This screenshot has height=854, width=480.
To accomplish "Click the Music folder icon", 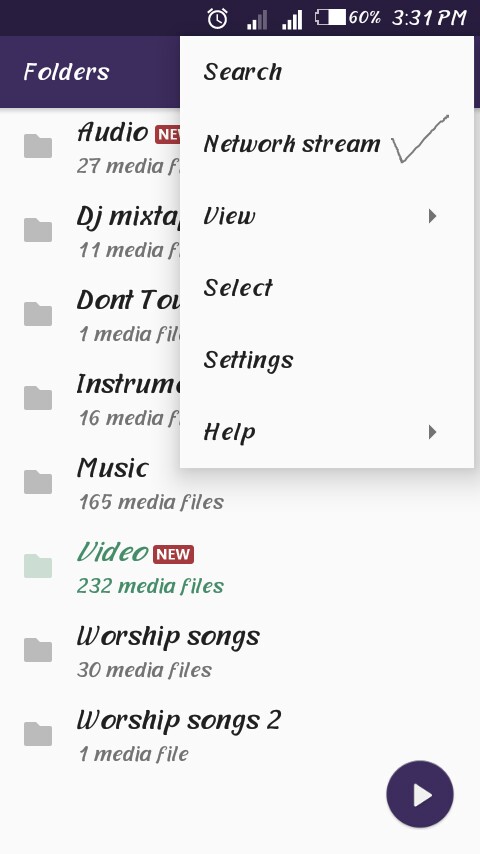I will pyautogui.click(x=38, y=481).
